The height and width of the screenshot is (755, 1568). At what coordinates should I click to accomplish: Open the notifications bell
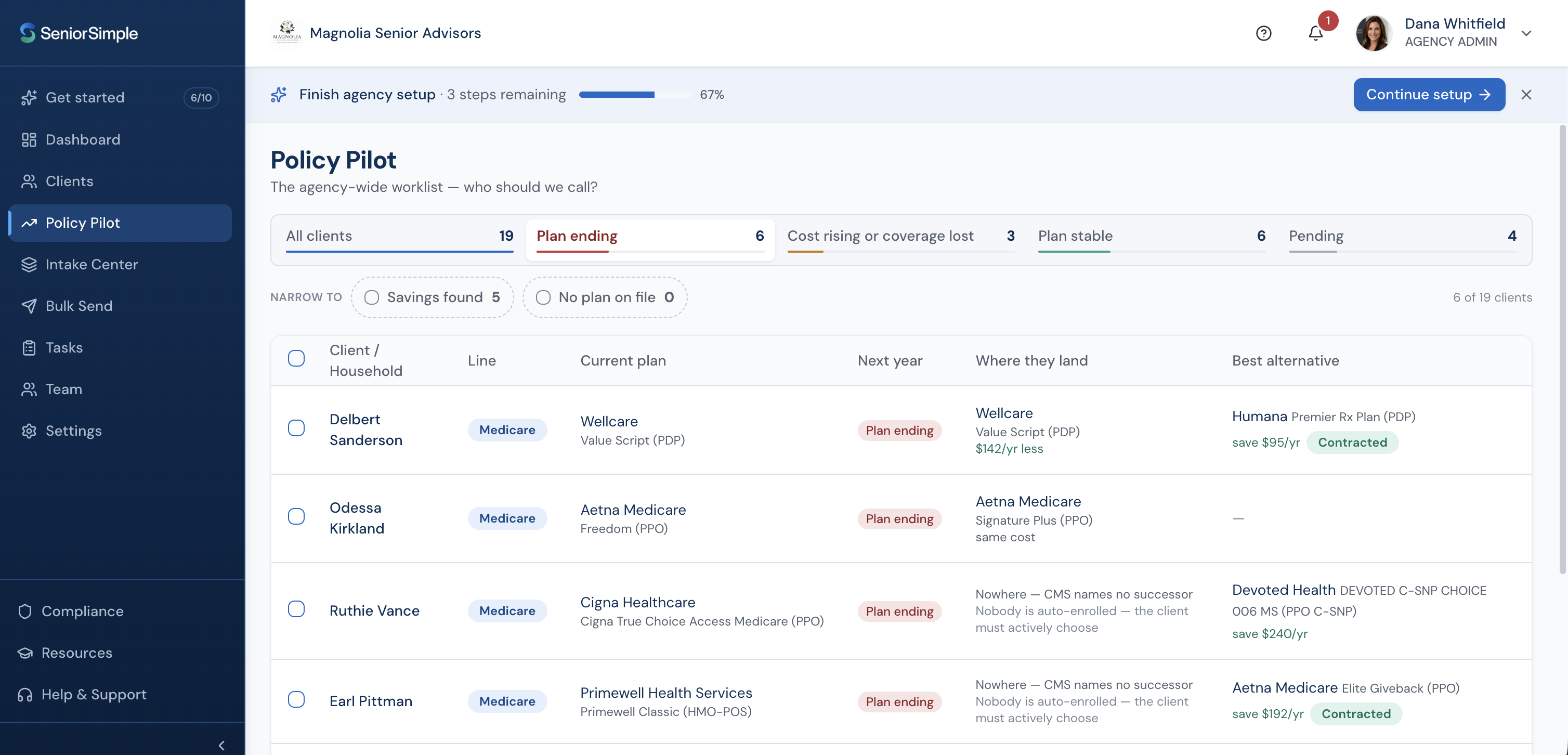pyautogui.click(x=1315, y=33)
